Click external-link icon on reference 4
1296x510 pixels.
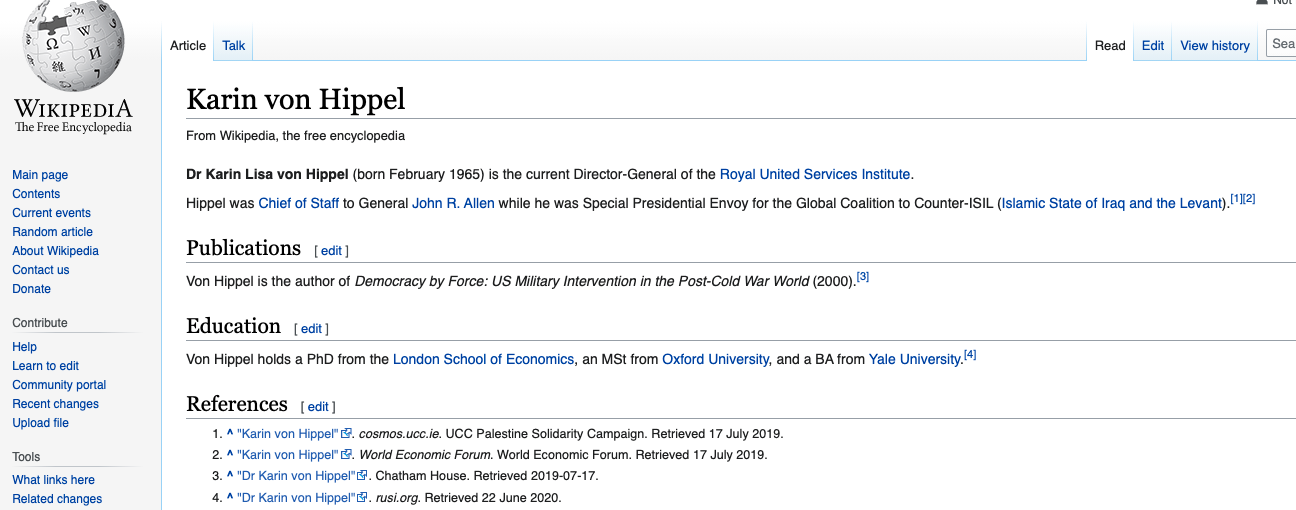[x=363, y=497]
